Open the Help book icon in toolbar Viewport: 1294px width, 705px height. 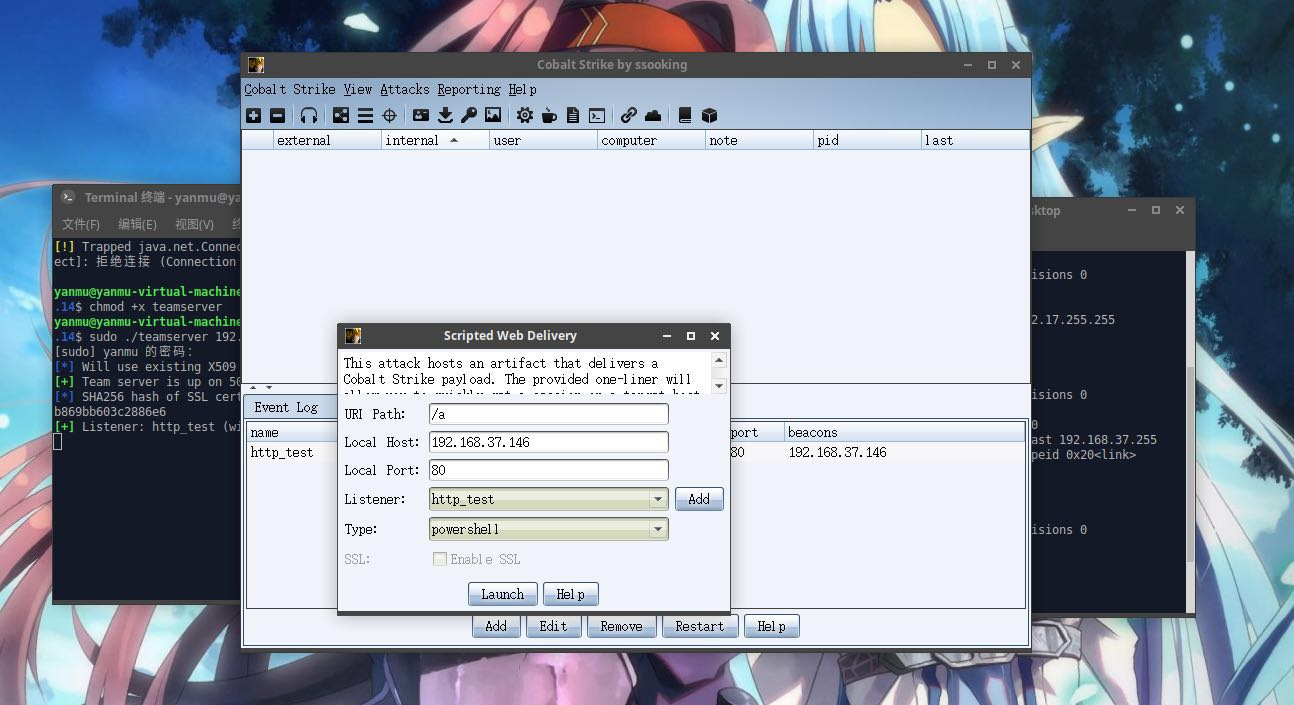pos(685,116)
